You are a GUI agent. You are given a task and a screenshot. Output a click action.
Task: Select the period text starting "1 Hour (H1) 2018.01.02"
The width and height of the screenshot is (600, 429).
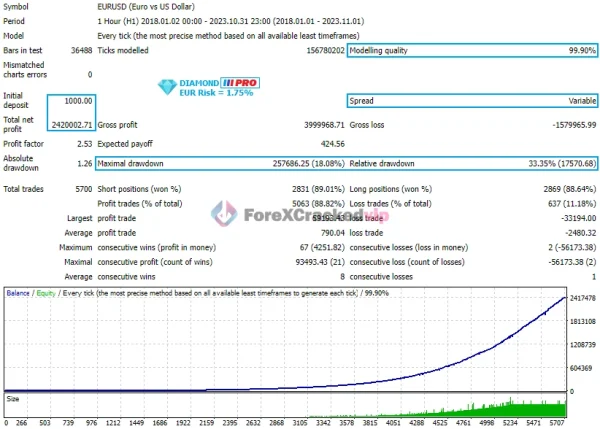coord(231,21)
